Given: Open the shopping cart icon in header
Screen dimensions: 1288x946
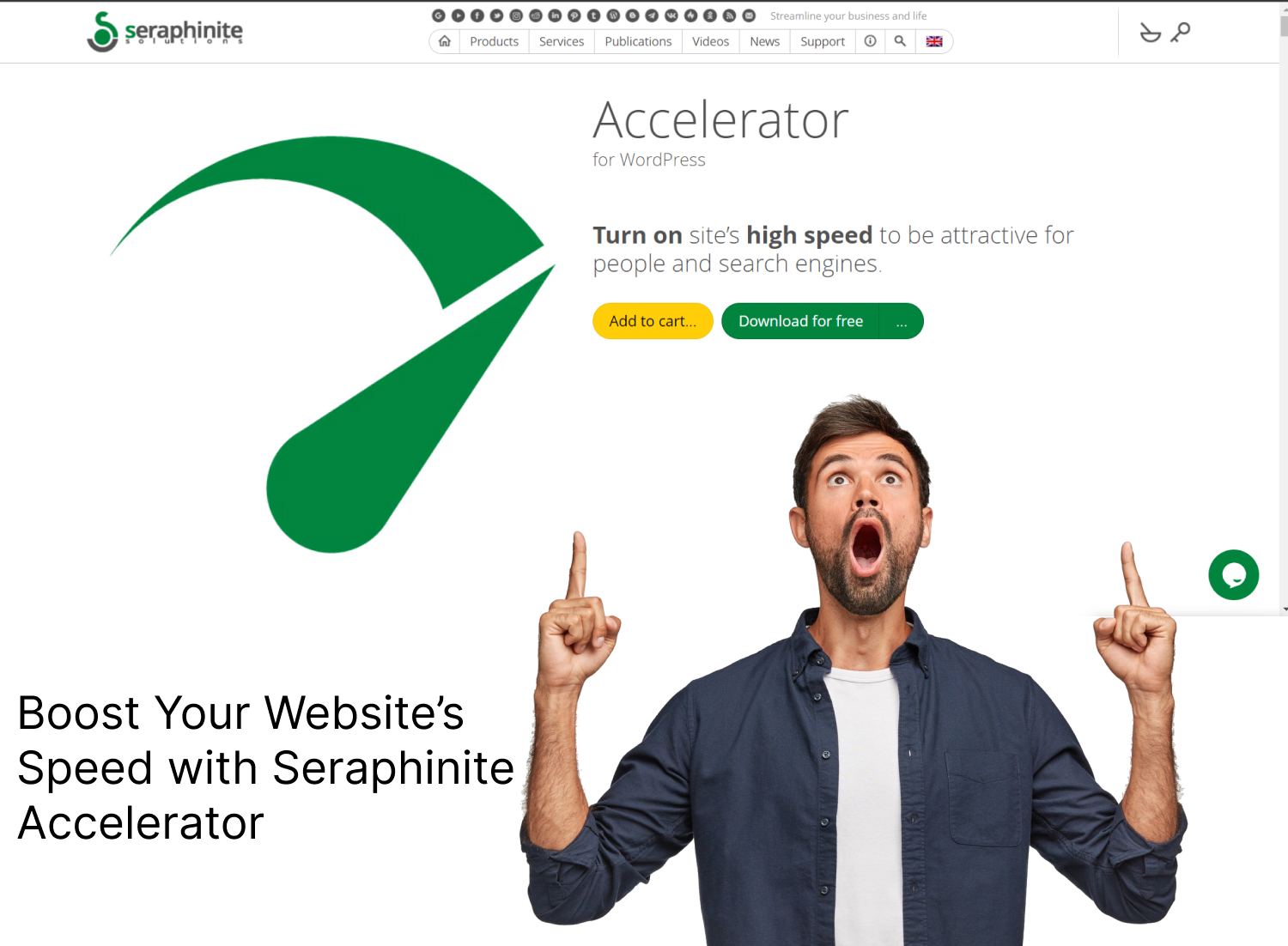Looking at the screenshot, I should (1150, 33).
